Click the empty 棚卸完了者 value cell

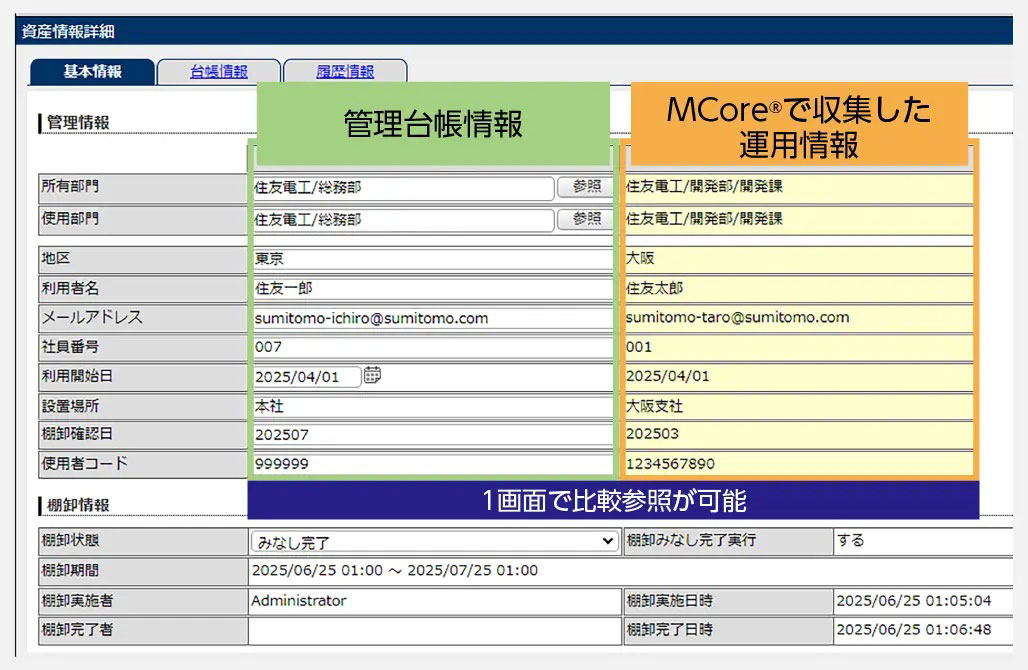tap(435, 631)
